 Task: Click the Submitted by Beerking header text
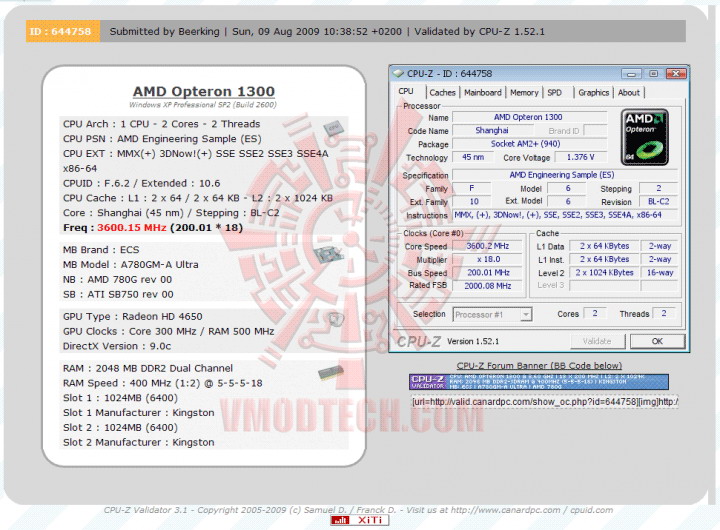click(164, 32)
